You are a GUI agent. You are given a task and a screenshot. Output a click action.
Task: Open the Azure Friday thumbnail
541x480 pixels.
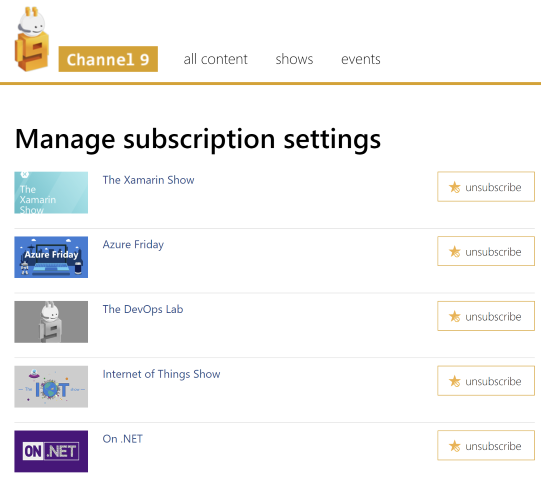[51, 257]
